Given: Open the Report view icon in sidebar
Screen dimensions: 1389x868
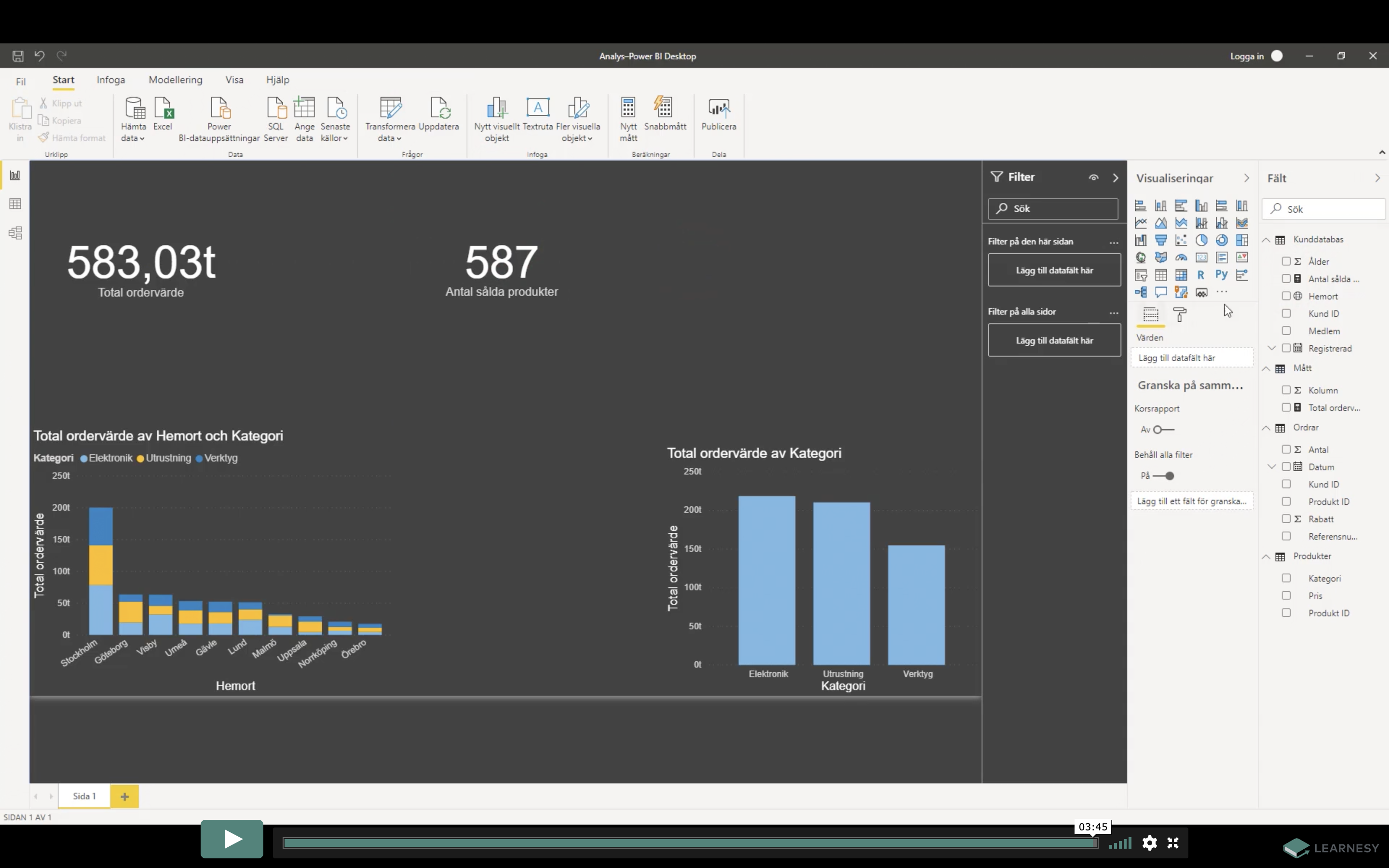Looking at the screenshot, I should click(x=15, y=175).
